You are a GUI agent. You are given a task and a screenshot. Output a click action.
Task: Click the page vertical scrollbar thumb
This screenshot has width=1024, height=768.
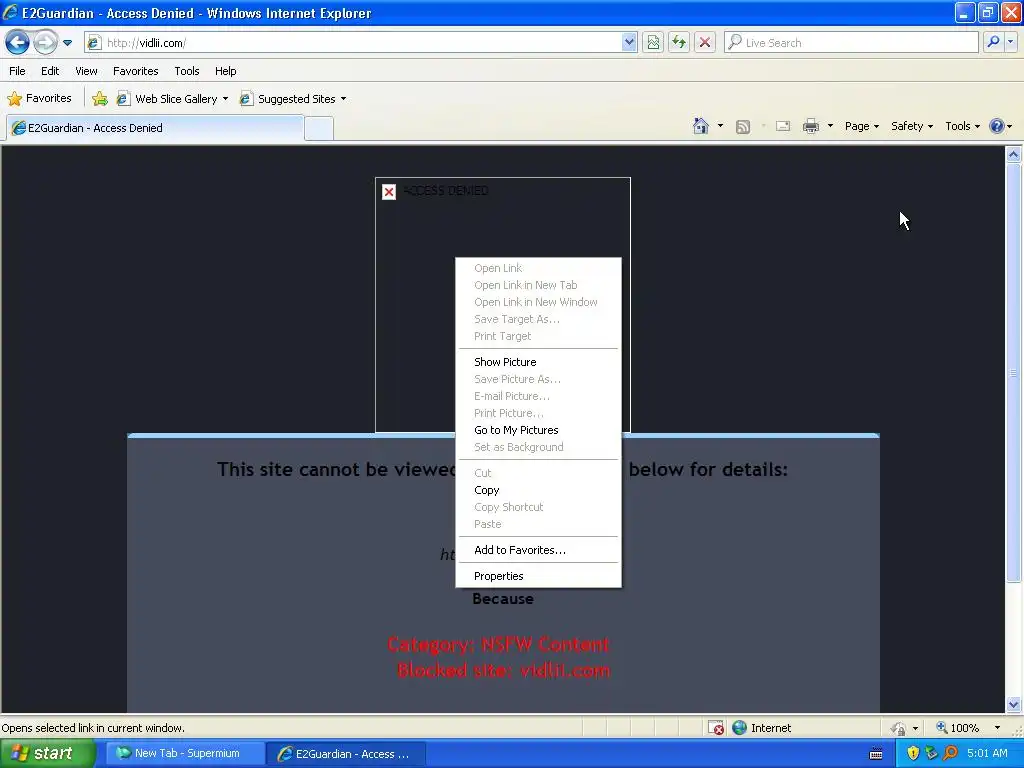(1014, 372)
